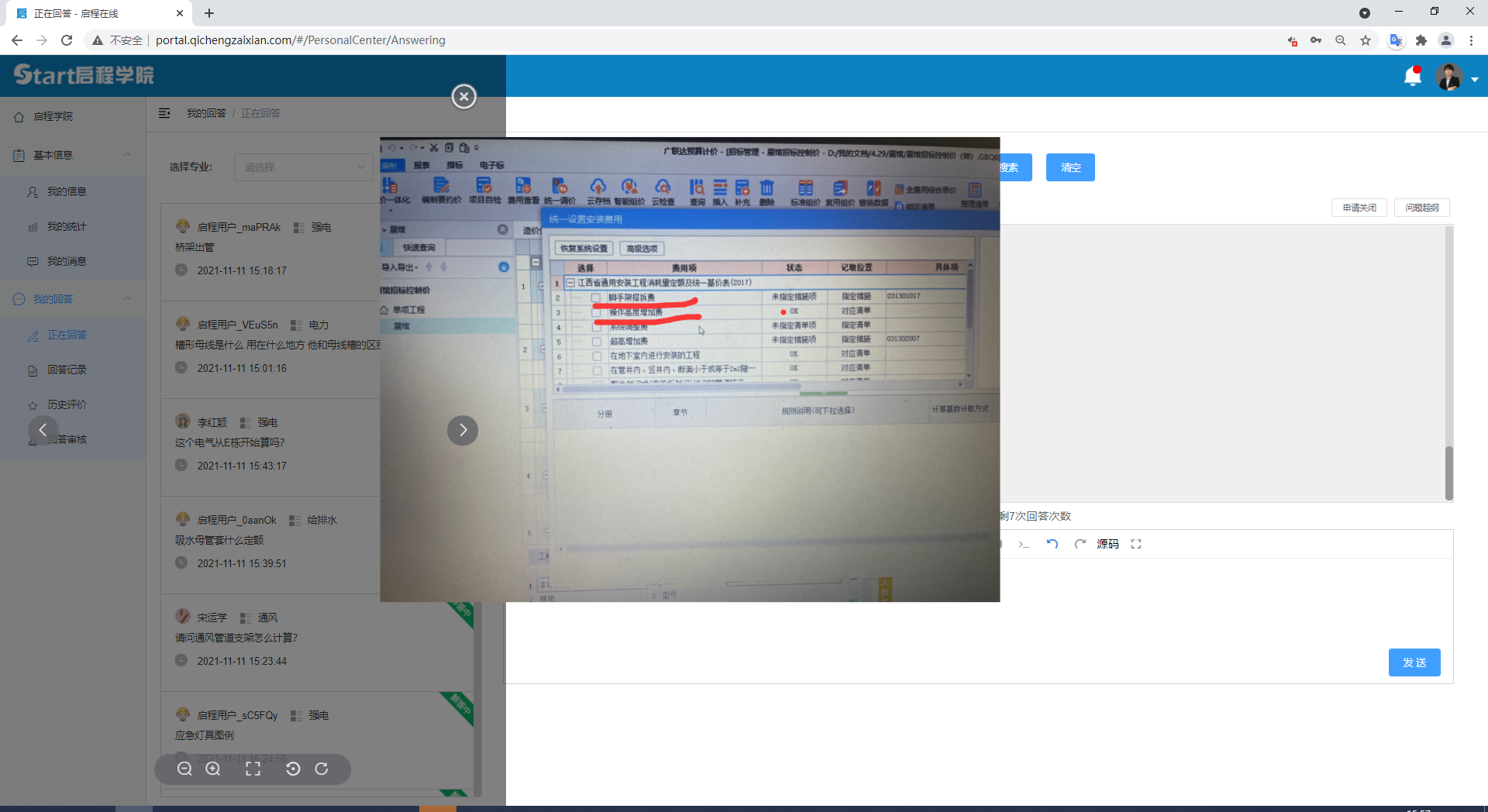Click the chat history scrollbar thumb
The height and width of the screenshot is (812, 1488).
coord(1448,473)
